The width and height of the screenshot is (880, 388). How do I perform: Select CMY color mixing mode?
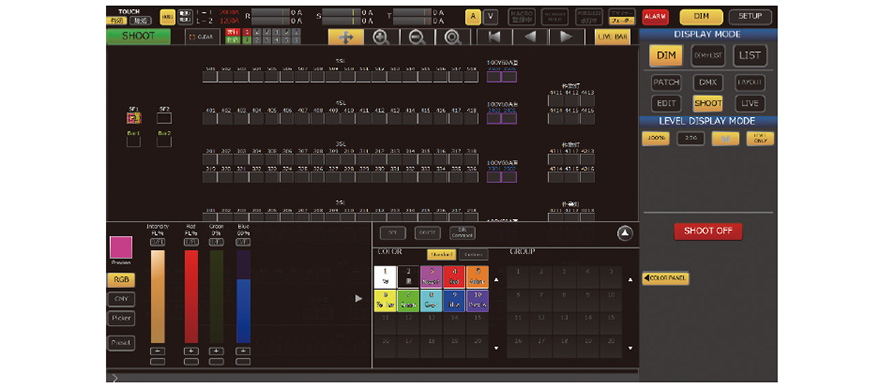click(x=121, y=299)
